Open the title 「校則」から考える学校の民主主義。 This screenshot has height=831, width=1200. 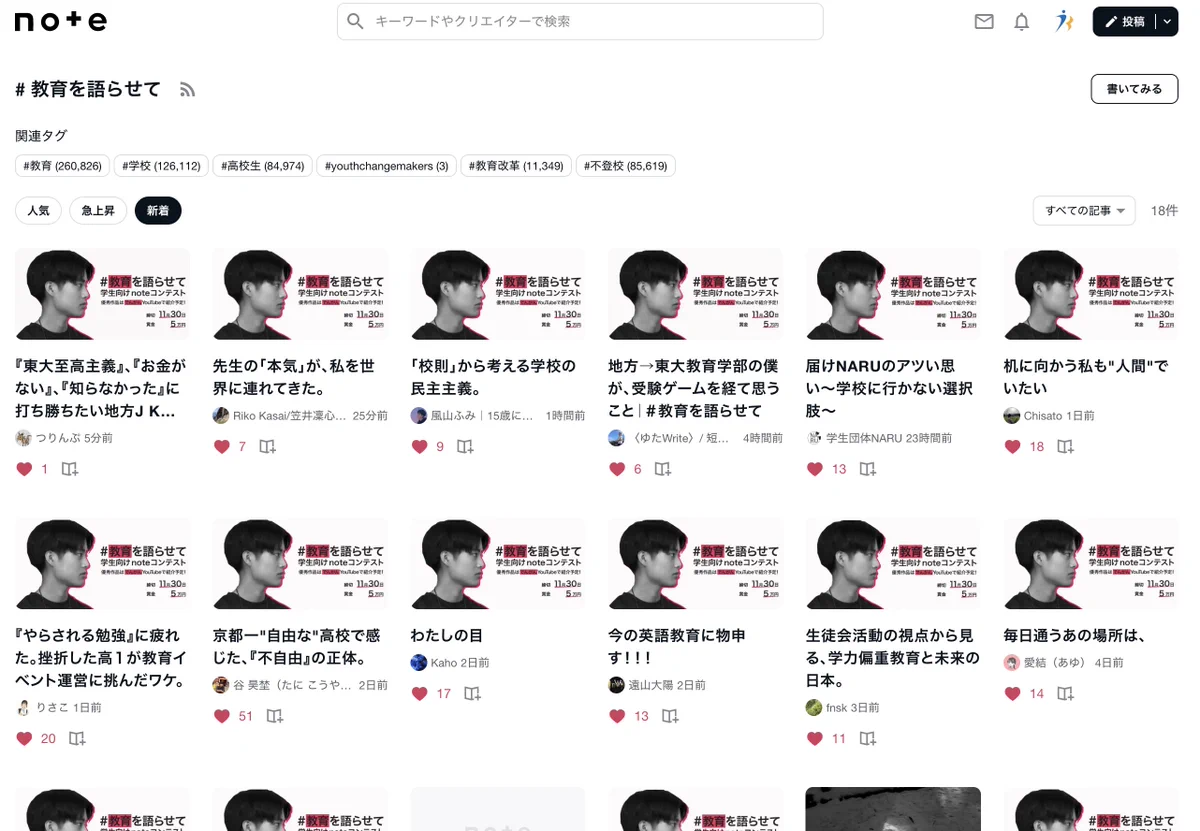click(x=493, y=377)
